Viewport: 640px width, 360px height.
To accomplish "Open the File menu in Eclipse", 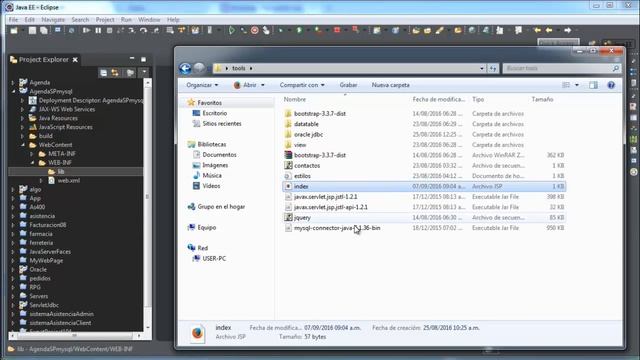I will 13,20.
